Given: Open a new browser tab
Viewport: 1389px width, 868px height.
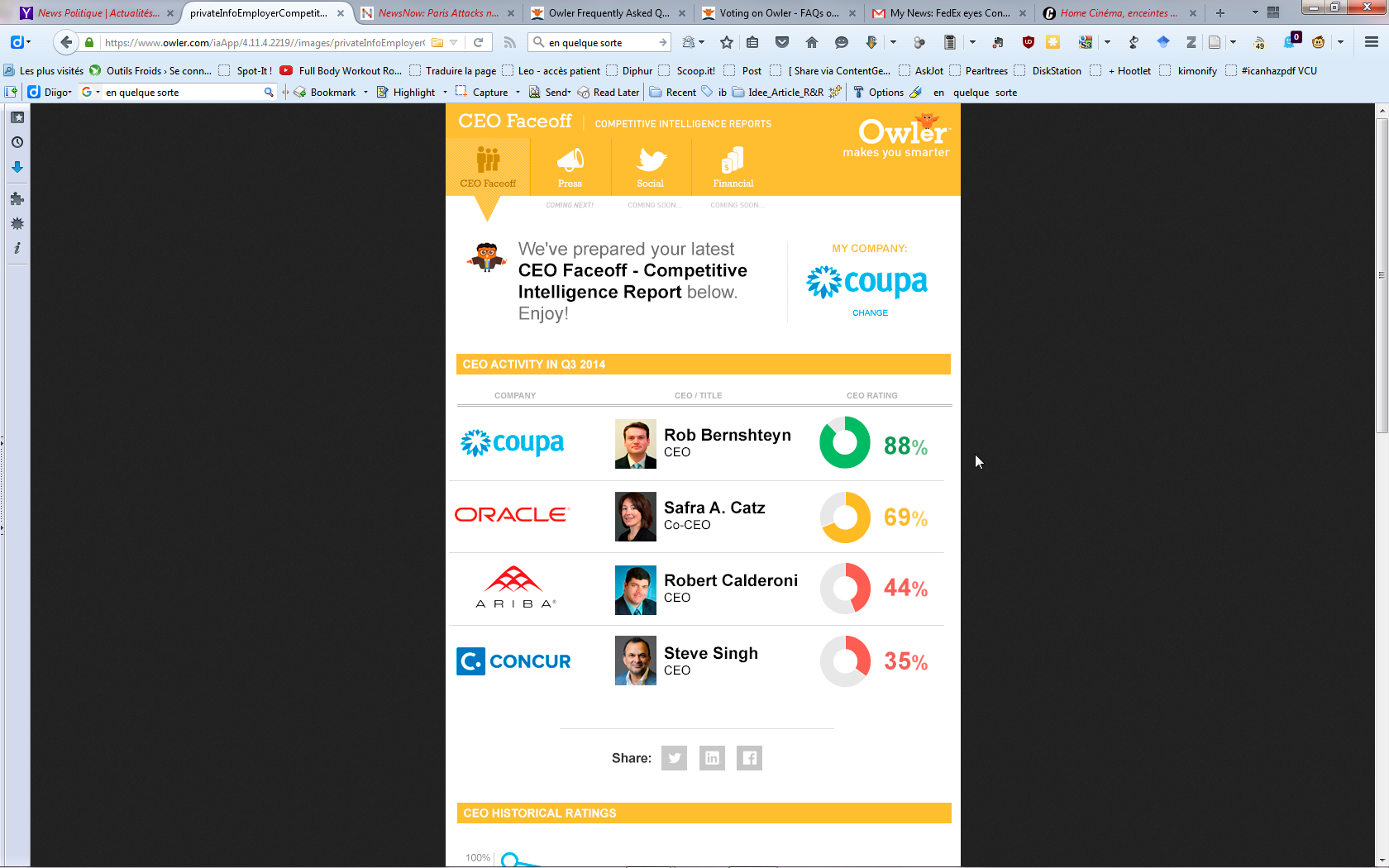Looking at the screenshot, I should tap(1220, 12).
